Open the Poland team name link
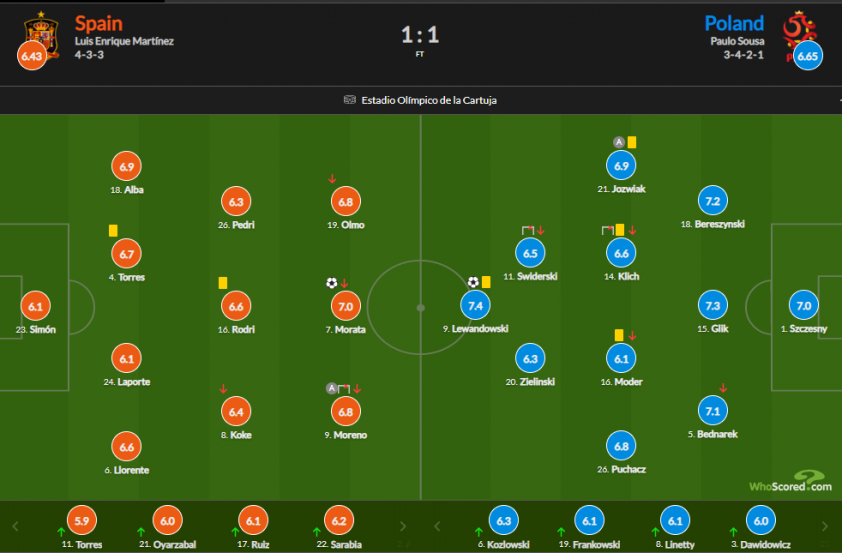Viewport: 842px width, 553px height. [x=734, y=24]
